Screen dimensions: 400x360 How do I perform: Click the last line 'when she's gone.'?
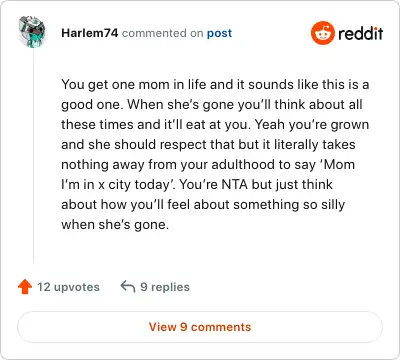(115, 224)
